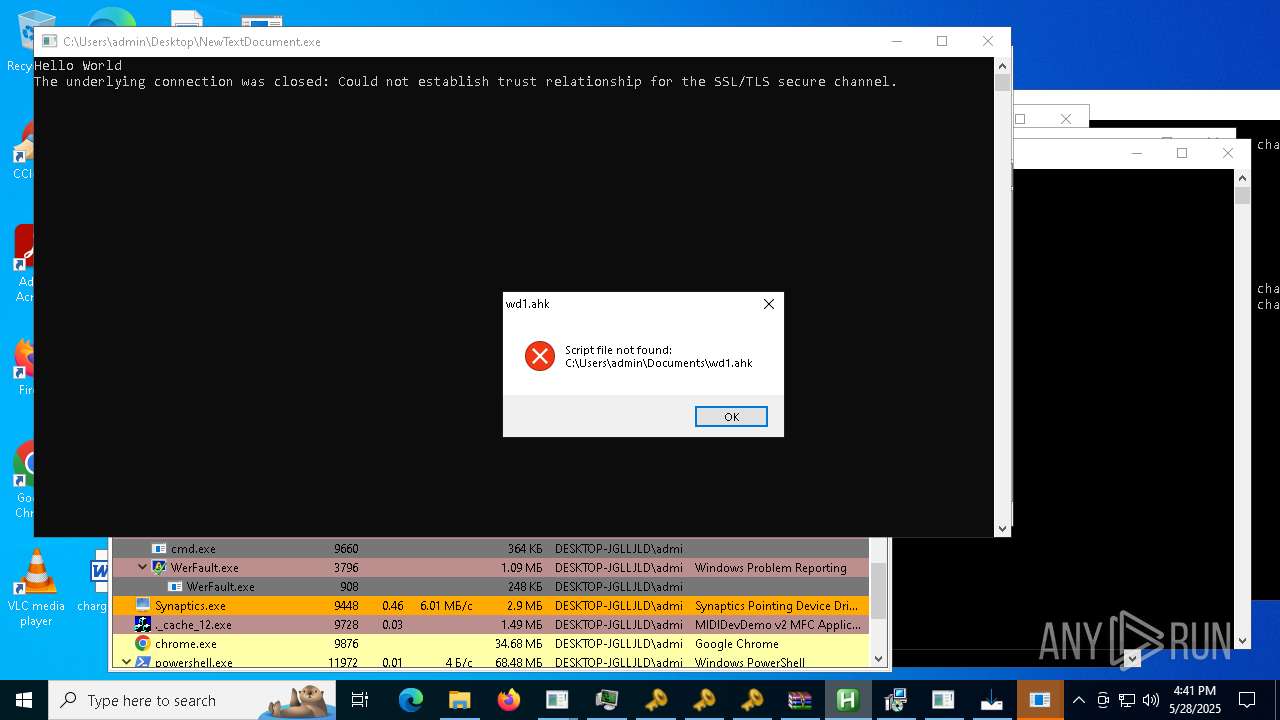Click the console scrollbar up arrow
This screenshot has height=720, width=1280.
[1002, 65]
